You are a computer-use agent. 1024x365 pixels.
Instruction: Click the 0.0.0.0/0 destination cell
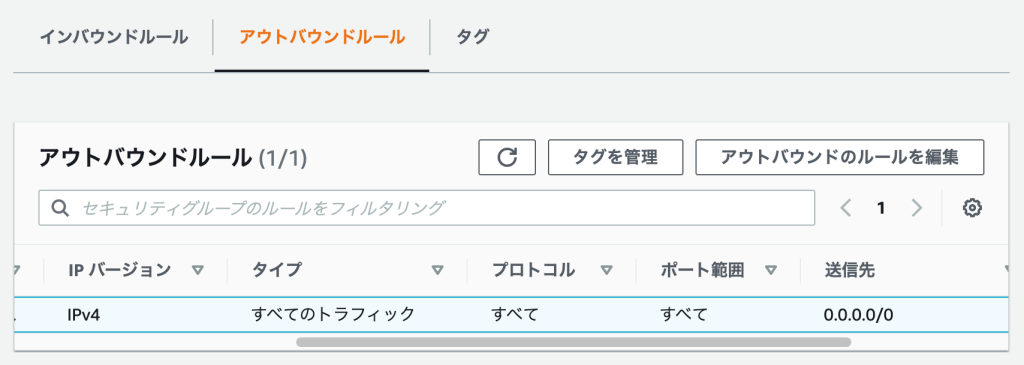[859, 315]
